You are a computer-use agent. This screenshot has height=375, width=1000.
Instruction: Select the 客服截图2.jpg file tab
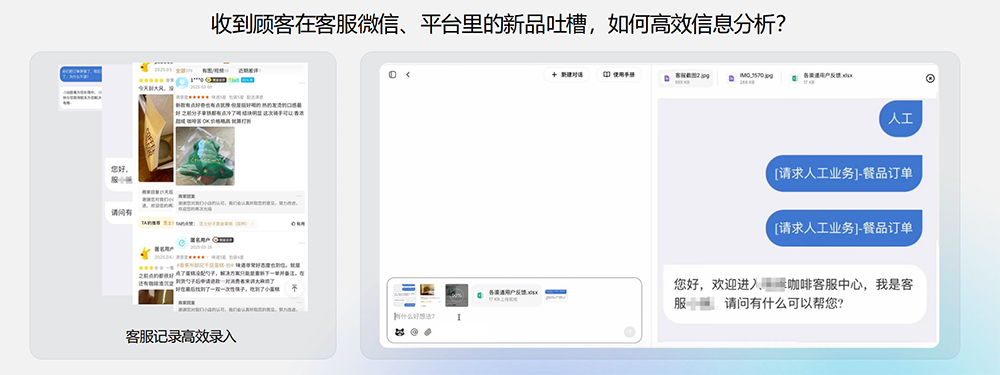pyautogui.click(x=686, y=78)
